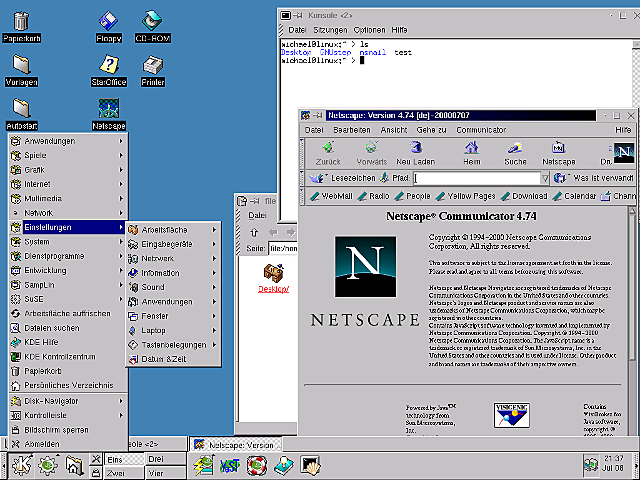The image size is (640, 480).
Task: Choose Bildschirm sperren in the K menu
Action: tap(68, 430)
